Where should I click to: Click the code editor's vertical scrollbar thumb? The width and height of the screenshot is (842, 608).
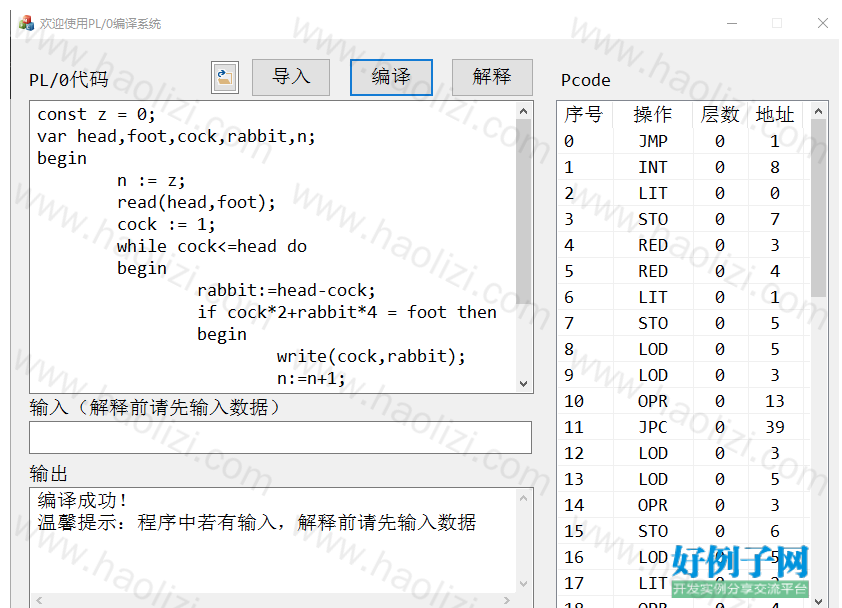click(524, 212)
